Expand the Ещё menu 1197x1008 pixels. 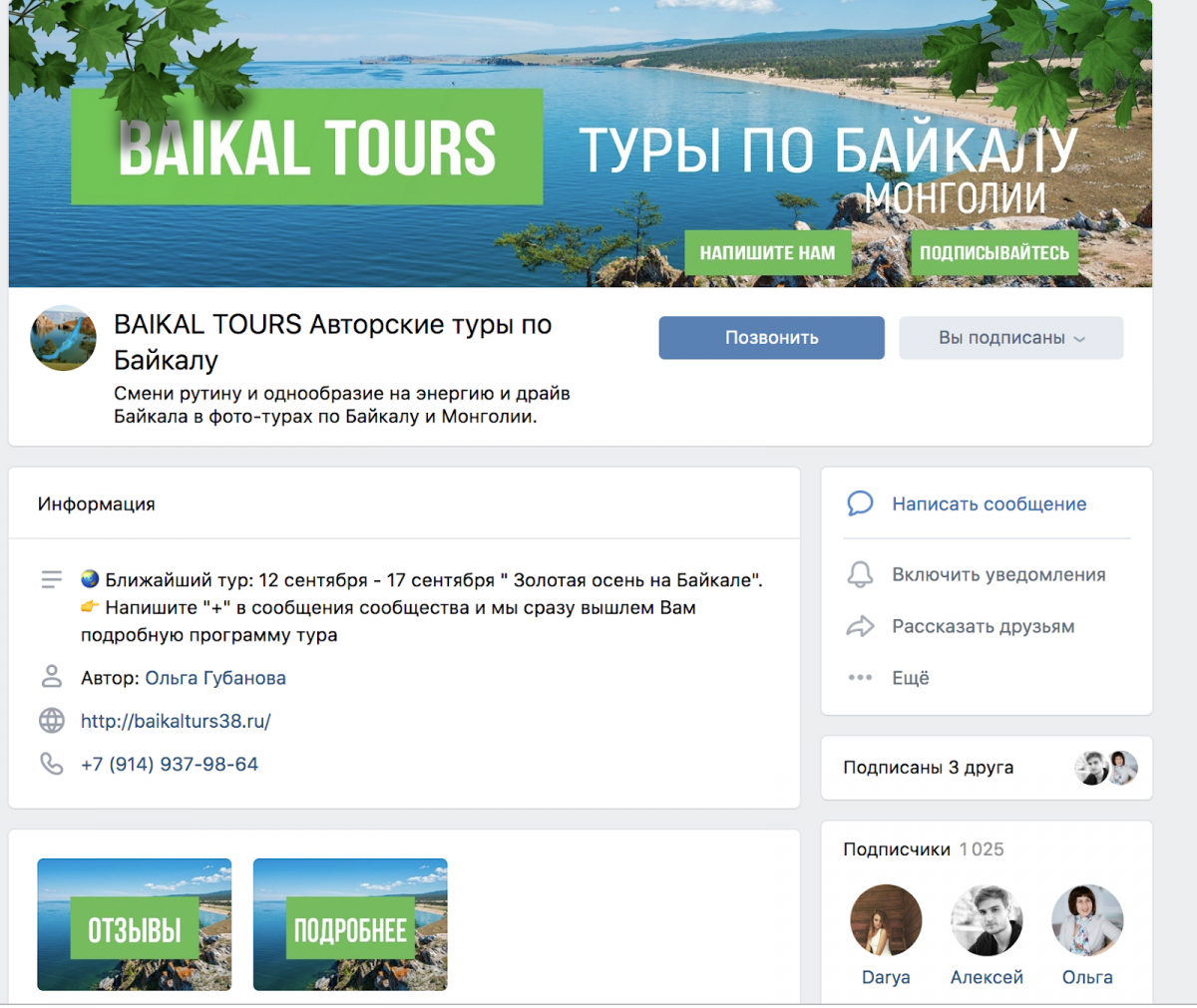click(910, 678)
